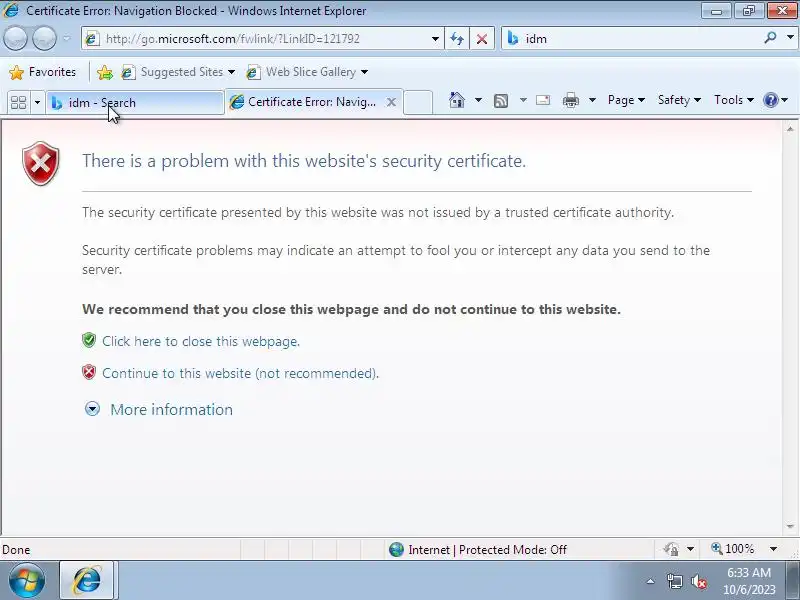
Task: Show hidden tray icons arrow
Action: click(x=651, y=581)
